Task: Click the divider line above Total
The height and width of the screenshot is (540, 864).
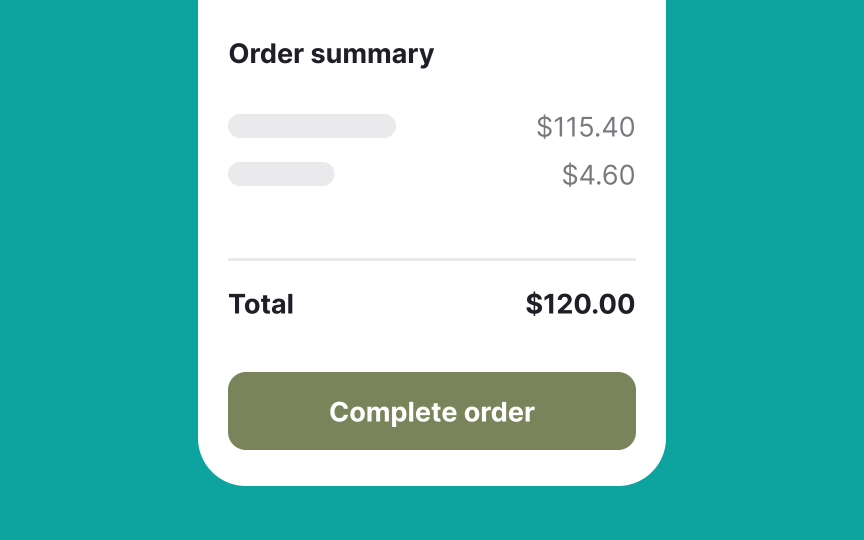Action: coord(432,259)
